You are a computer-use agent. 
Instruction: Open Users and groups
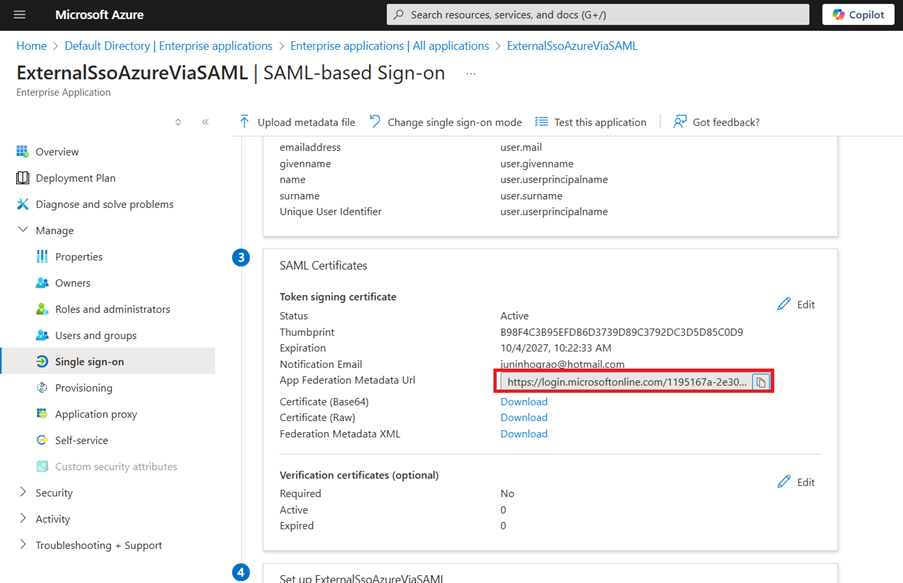tap(96, 335)
